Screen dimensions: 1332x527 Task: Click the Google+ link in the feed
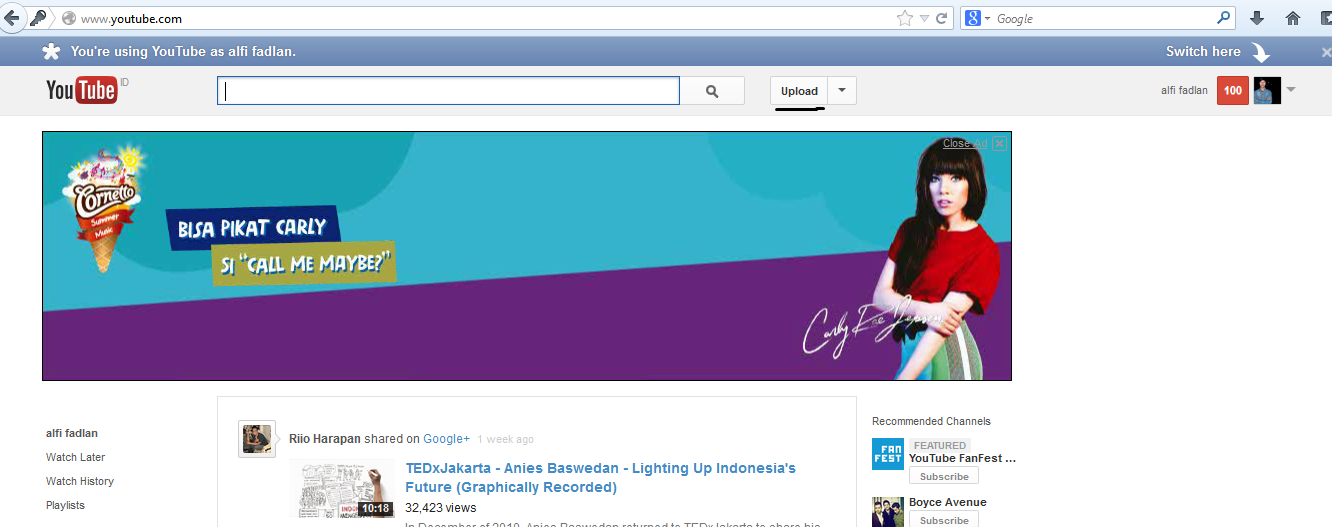click(446, 439)
